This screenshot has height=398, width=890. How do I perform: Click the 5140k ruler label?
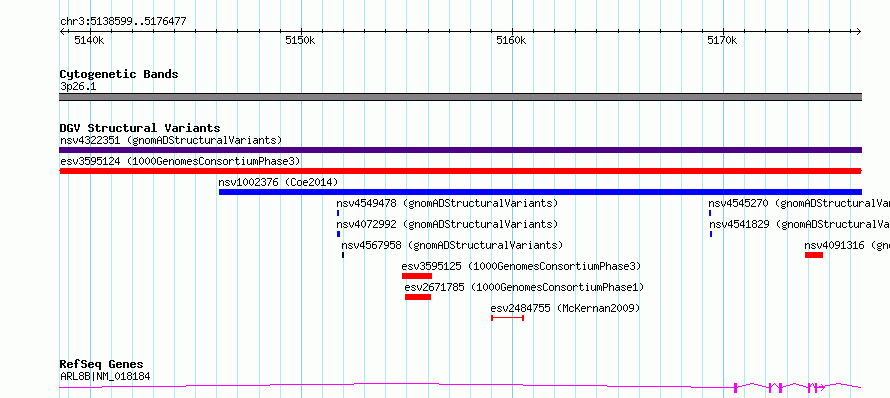tap(90, 40)
